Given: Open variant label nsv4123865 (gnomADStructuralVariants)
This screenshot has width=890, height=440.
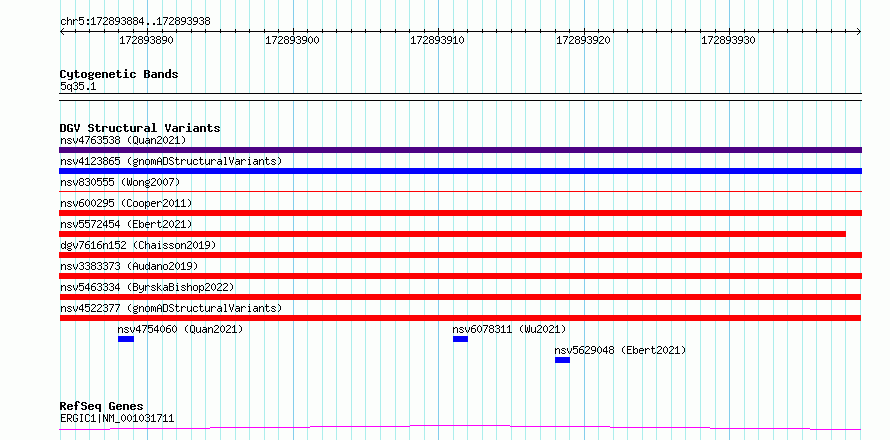Looking at the screenshot, I should [171, 161].
